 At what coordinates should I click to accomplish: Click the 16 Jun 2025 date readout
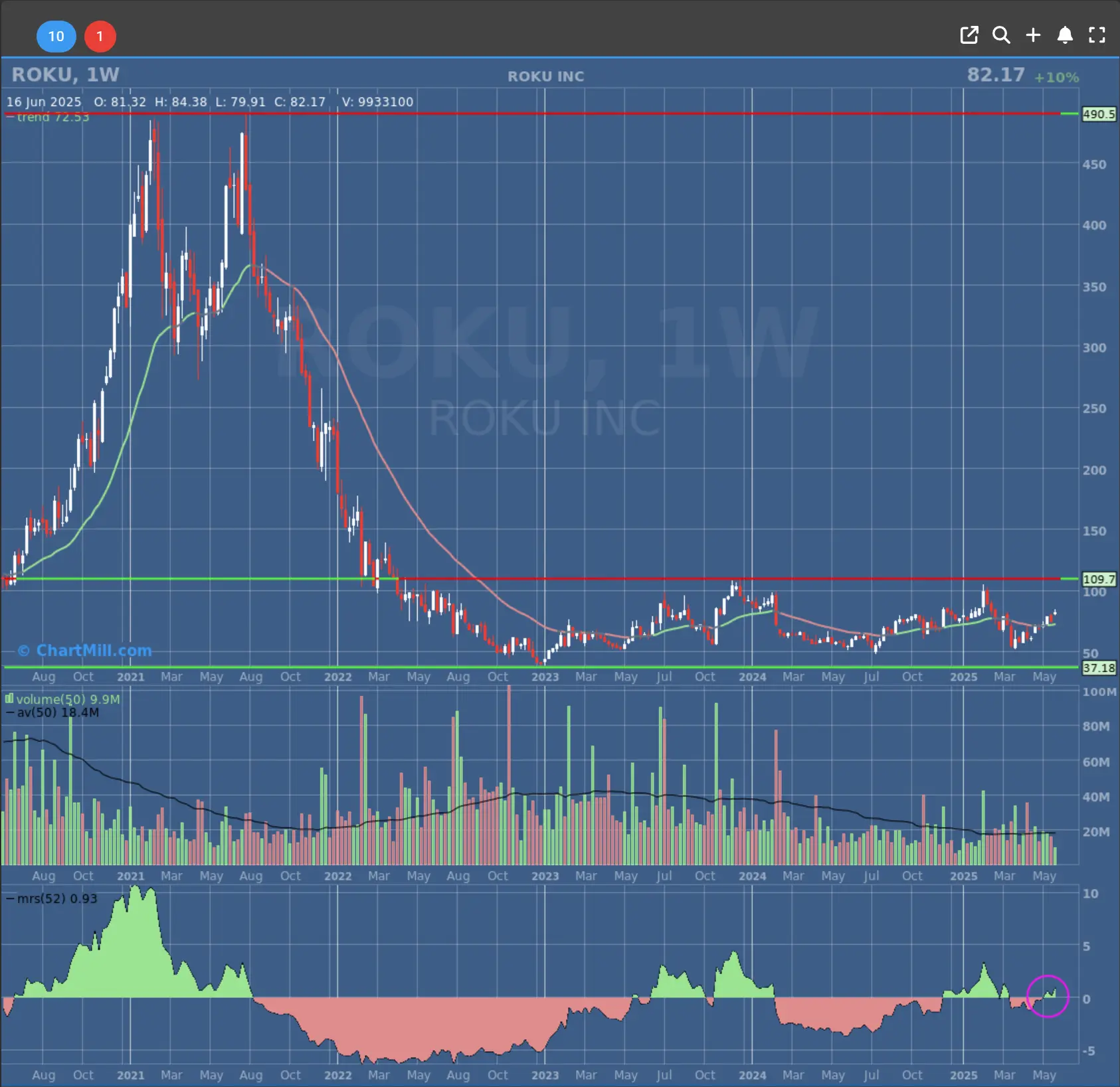[44, 102]
